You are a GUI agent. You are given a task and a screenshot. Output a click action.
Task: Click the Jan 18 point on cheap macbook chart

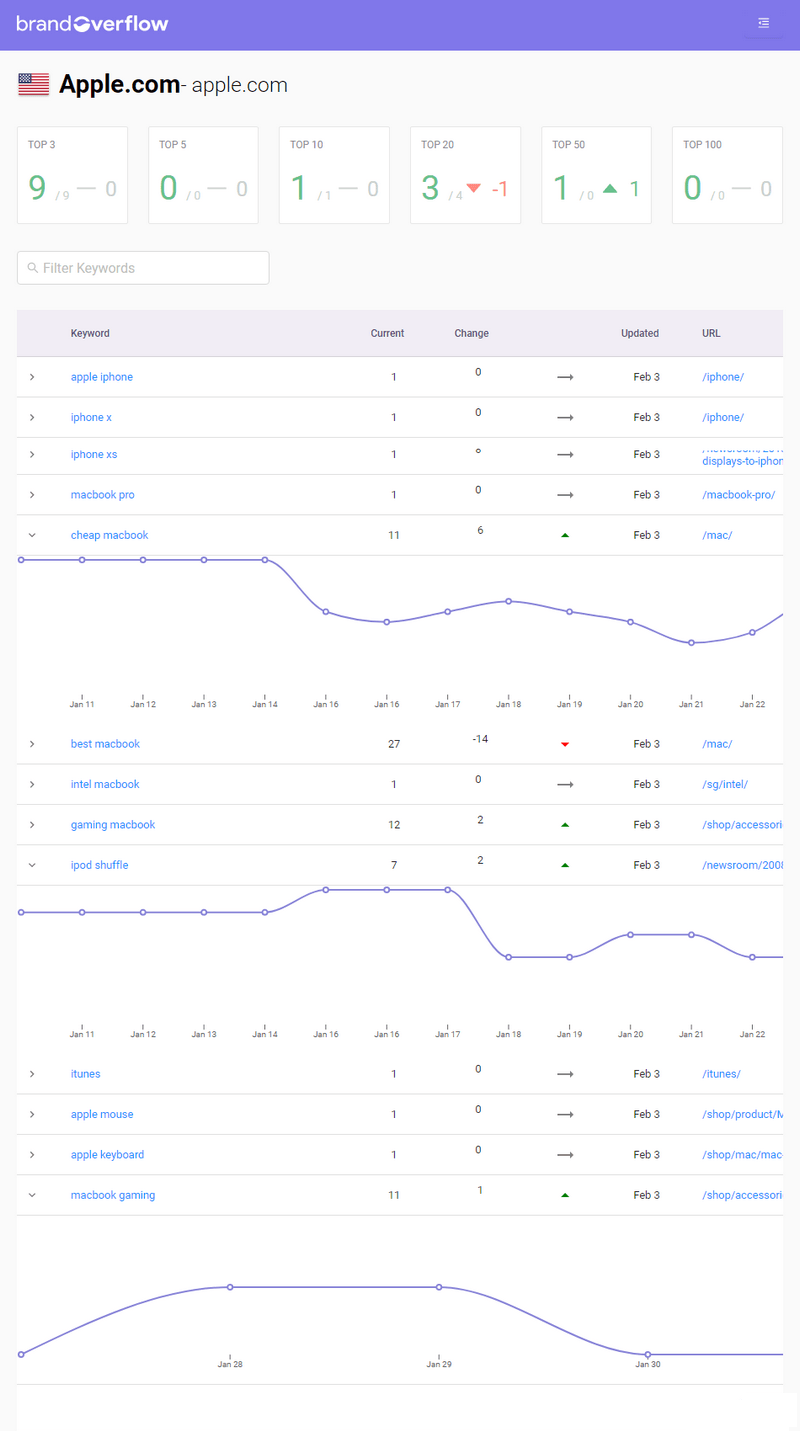(509, 601)
